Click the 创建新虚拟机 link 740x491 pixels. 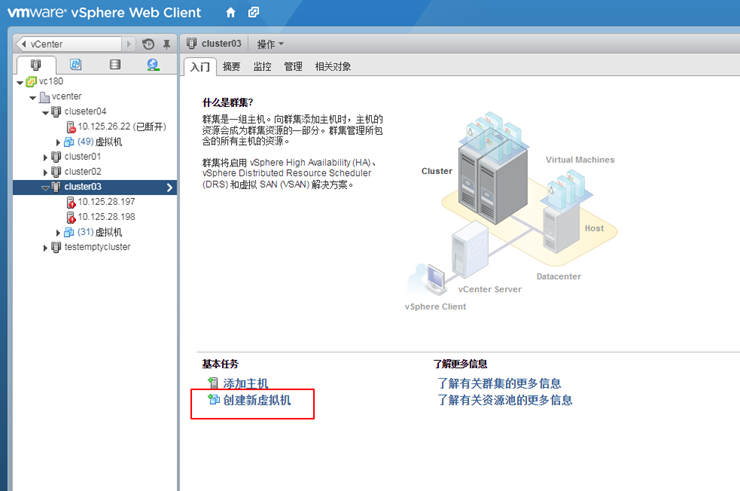(257, 400)
